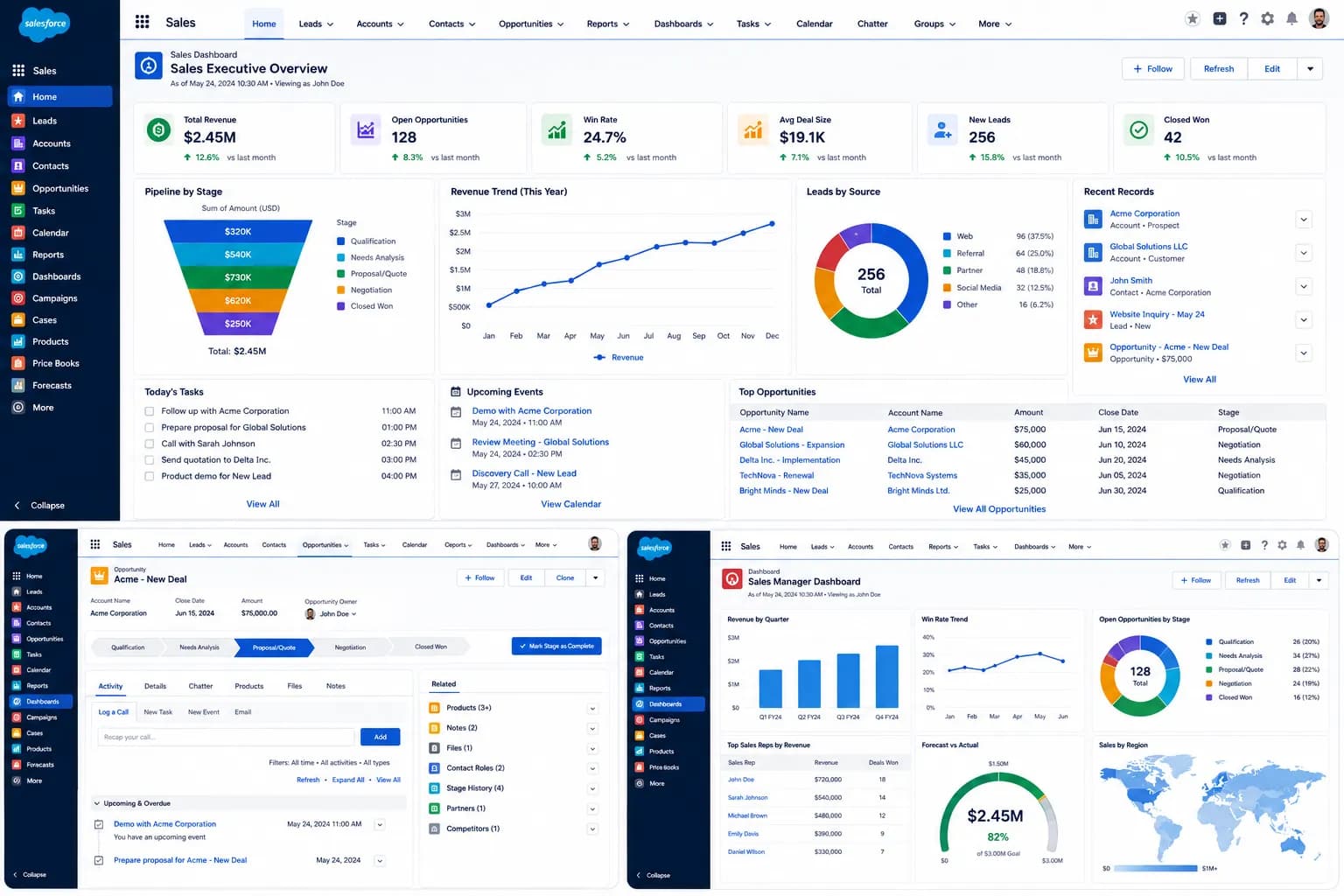The width and height of the screenshot is (1344, 896).
Task: Click Cases icon in Sales Executive Overview sidebar
Action: pyautogui.click(x=17, y=320)
